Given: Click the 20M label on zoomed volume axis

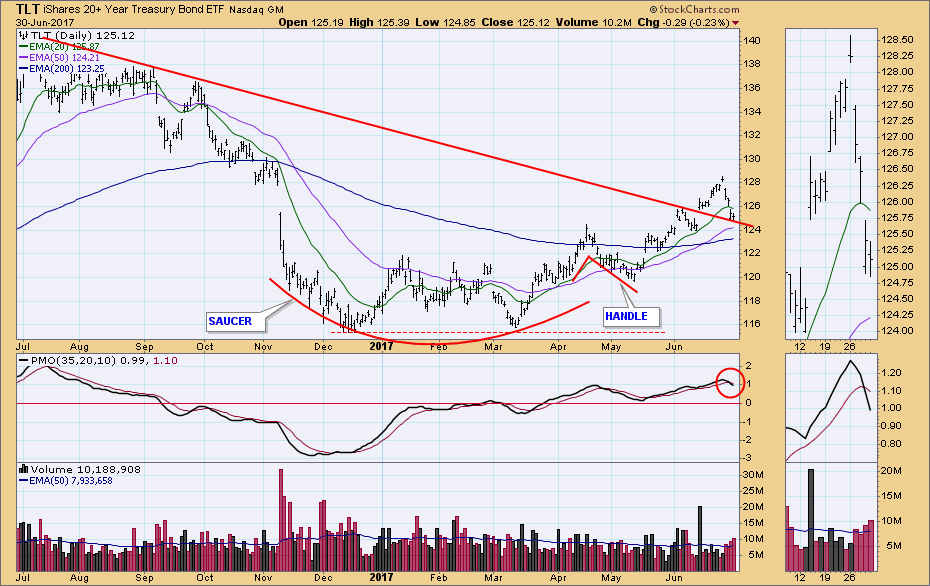Looking at the screenshot, I should [x=891, y=471].
